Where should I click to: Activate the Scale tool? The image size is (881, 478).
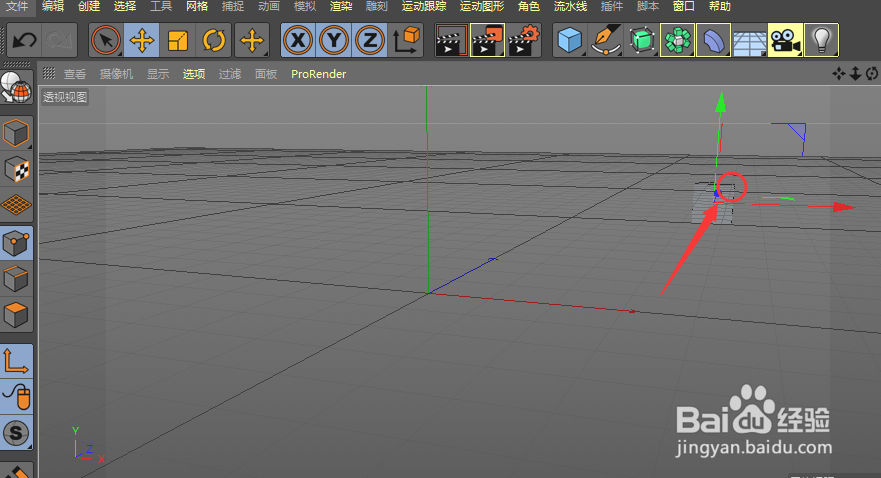[x=178, y=40]
